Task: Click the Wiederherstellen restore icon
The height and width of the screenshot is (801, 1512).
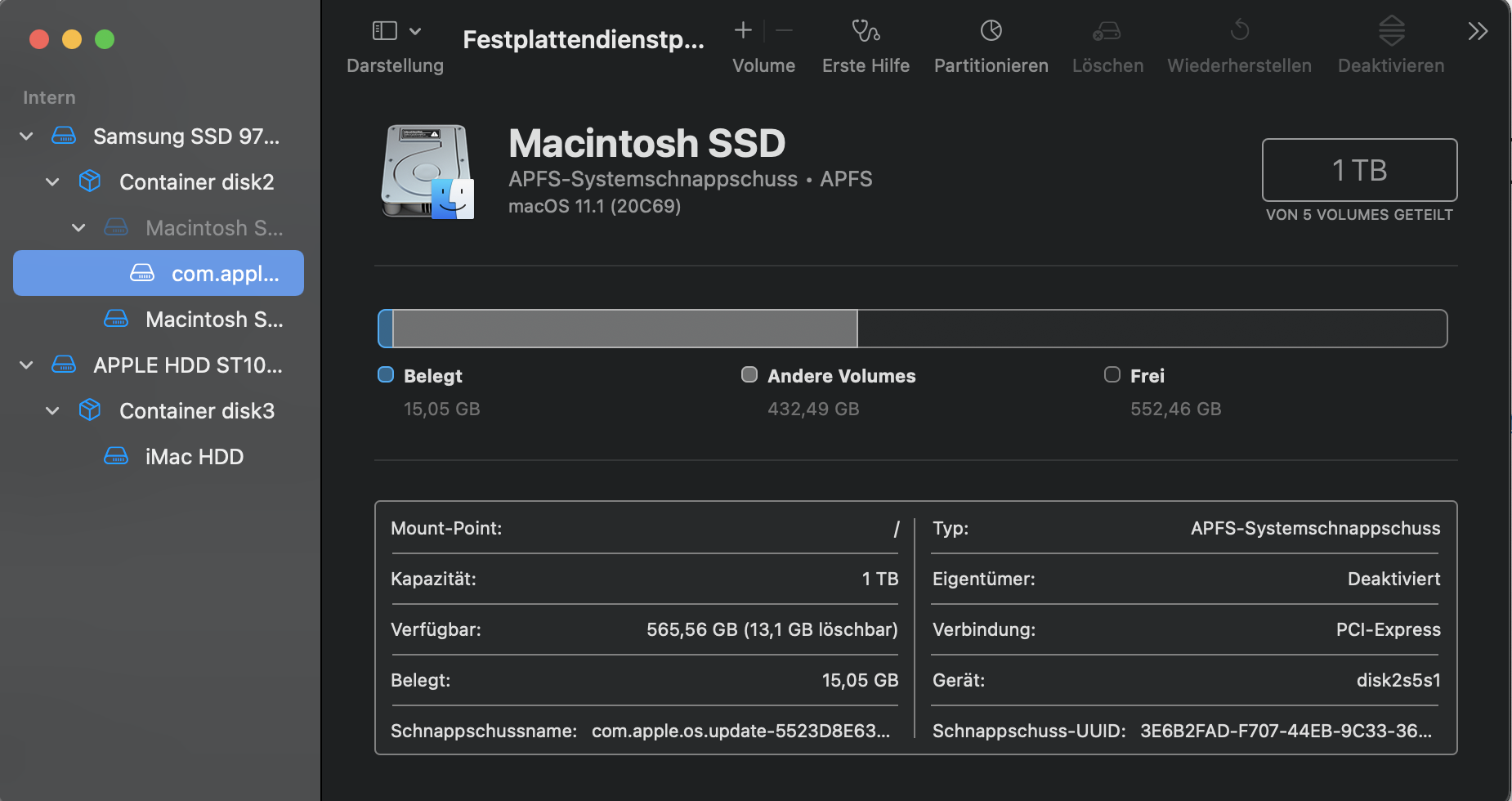Action: [x=1239, y=31]
